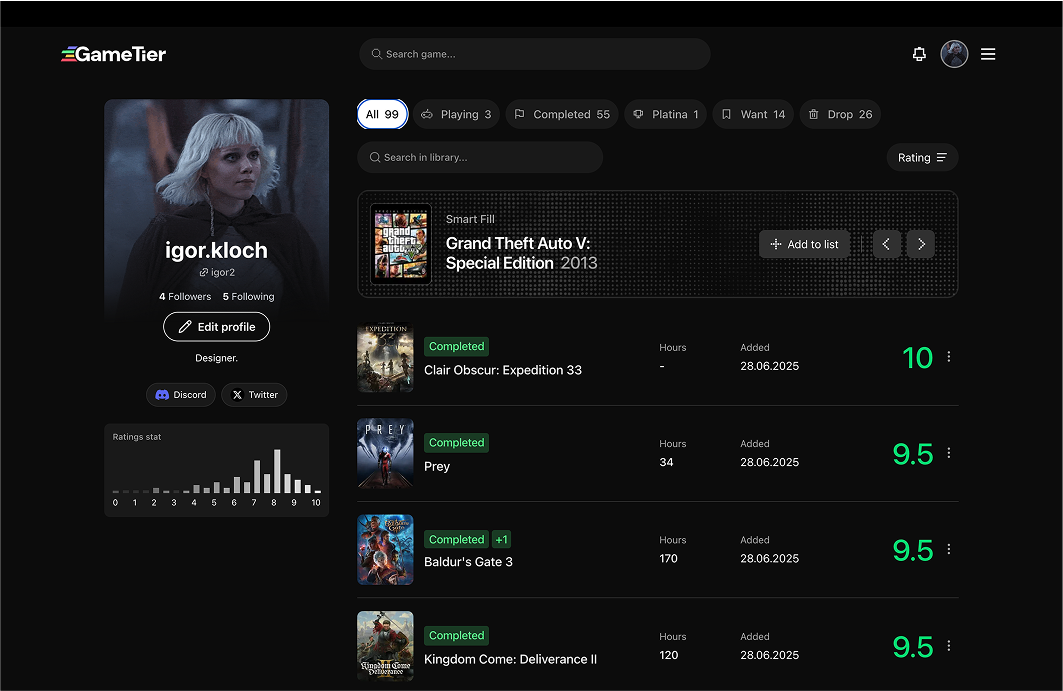Click the Grand Theft Auto V: Special Edition title
Image resolution: width=1063 pixels, height=691 pixels.
(518, 253)
